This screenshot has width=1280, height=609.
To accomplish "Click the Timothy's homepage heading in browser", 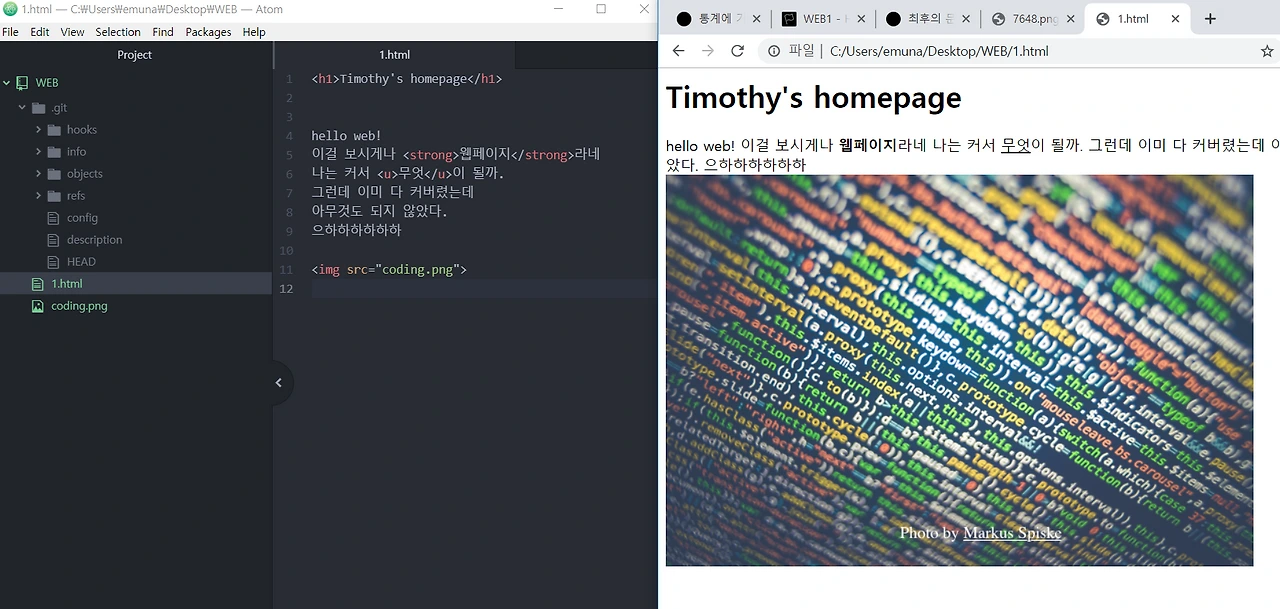I will point(813,97).
